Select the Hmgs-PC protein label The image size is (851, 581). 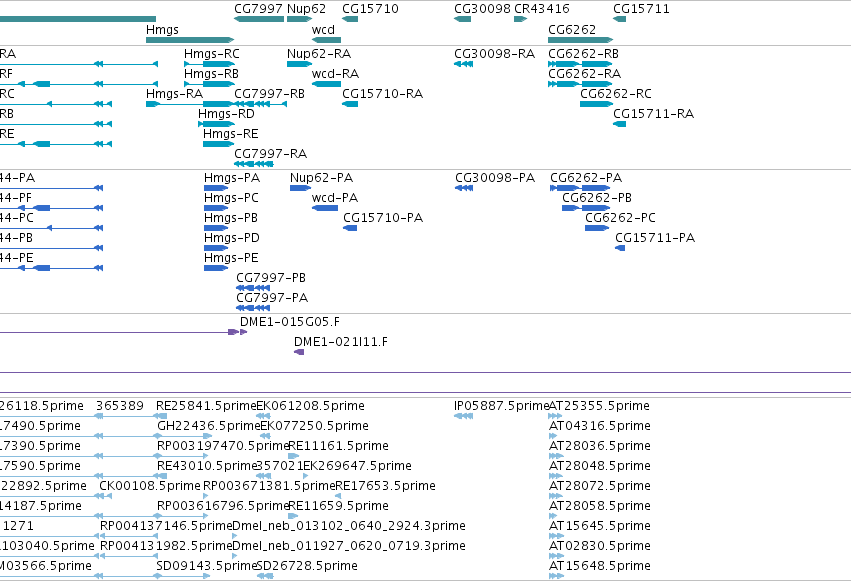(x=231, y=198)
